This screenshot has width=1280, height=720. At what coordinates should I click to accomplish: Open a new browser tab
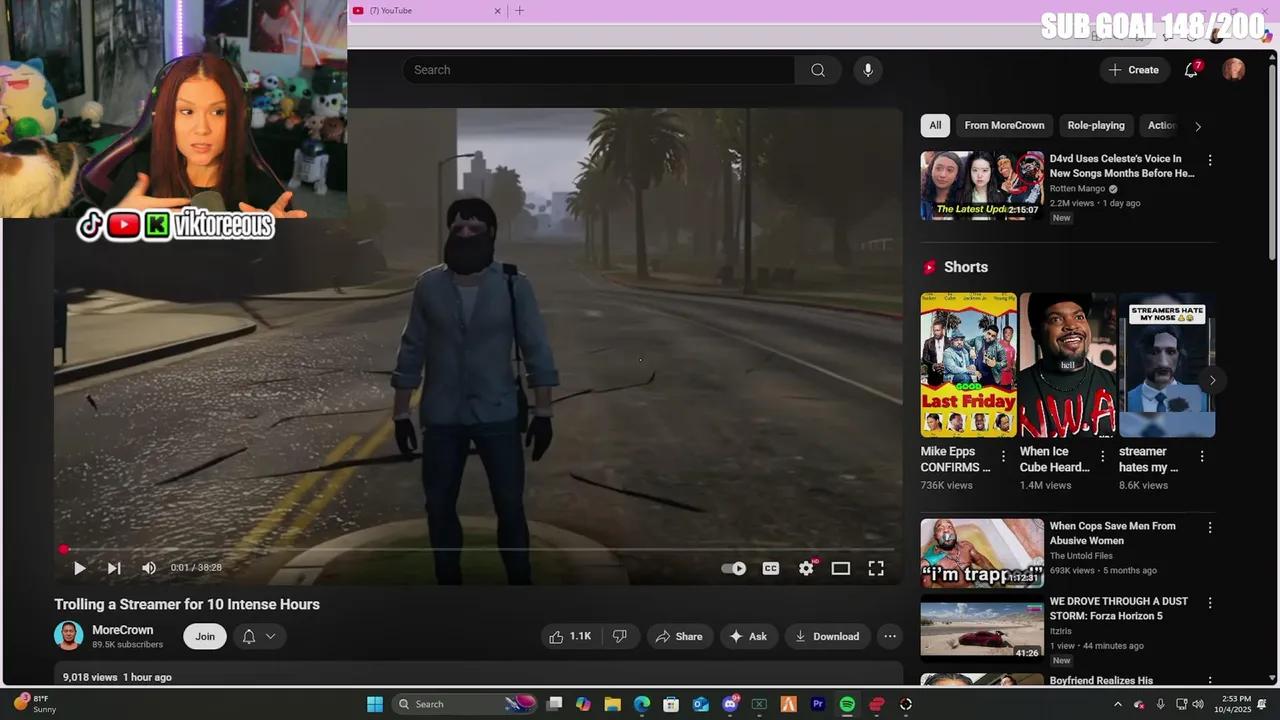[519, 11]
